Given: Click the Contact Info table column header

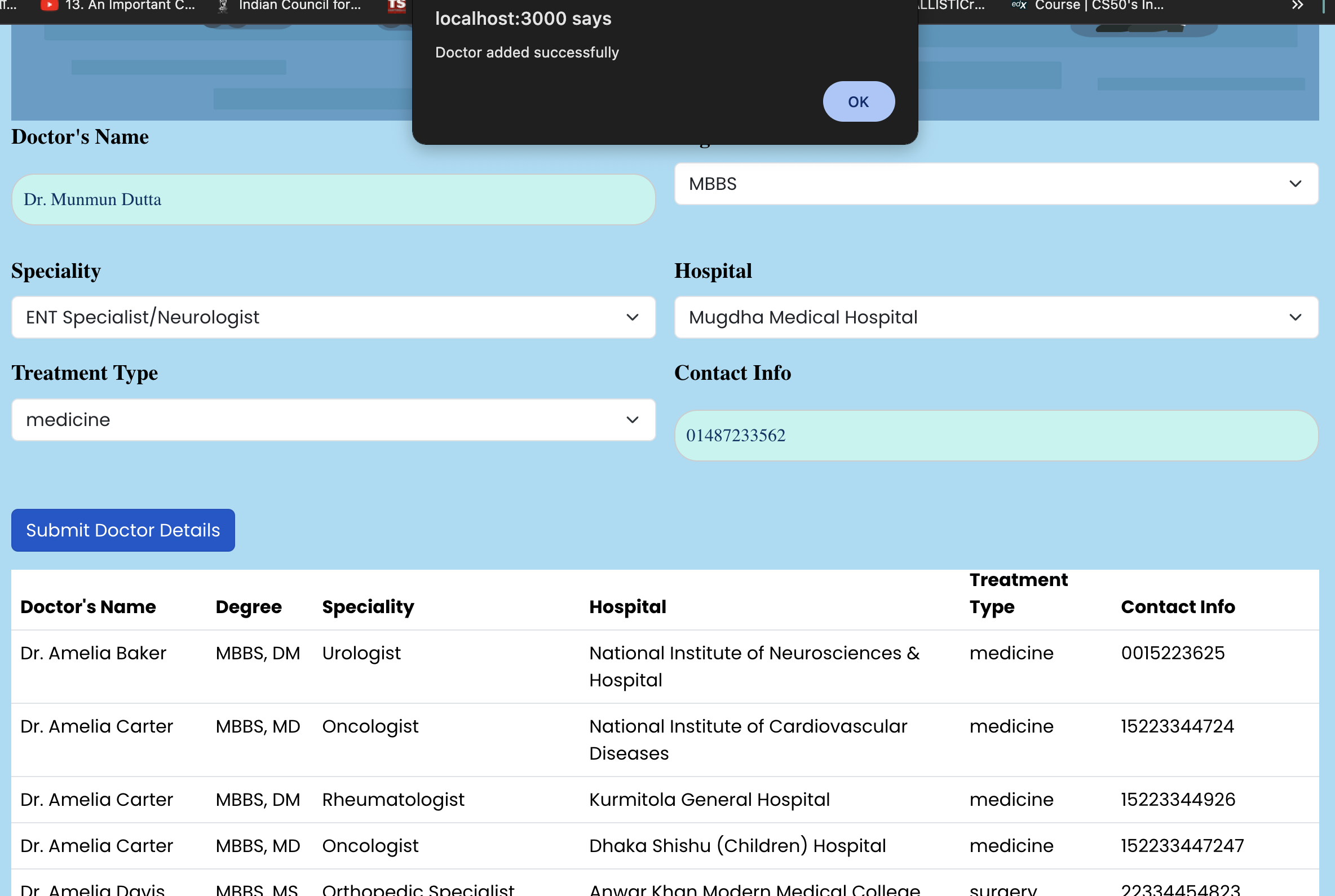Looking at the screenshot, I should click(x=1177, y=607).
